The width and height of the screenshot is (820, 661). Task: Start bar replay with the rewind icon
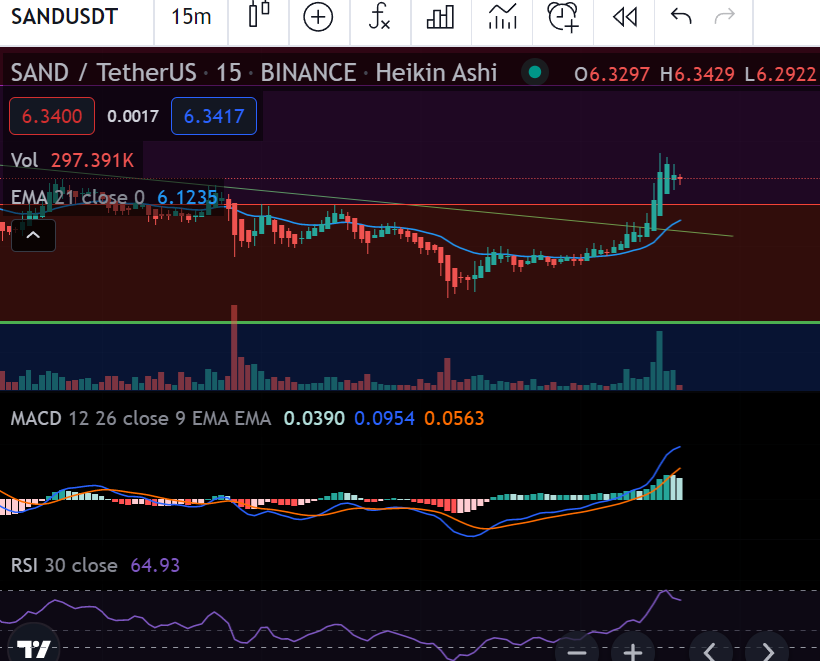click(625, 17)
